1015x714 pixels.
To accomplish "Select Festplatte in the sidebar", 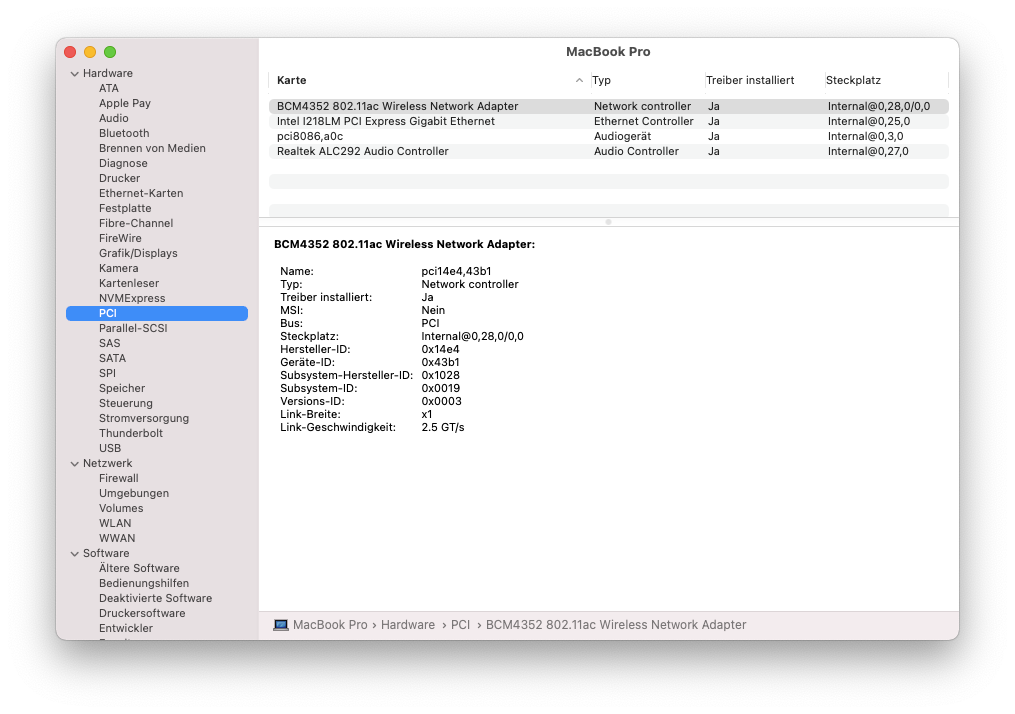I will pyautogui.click(x=125, y=208).
